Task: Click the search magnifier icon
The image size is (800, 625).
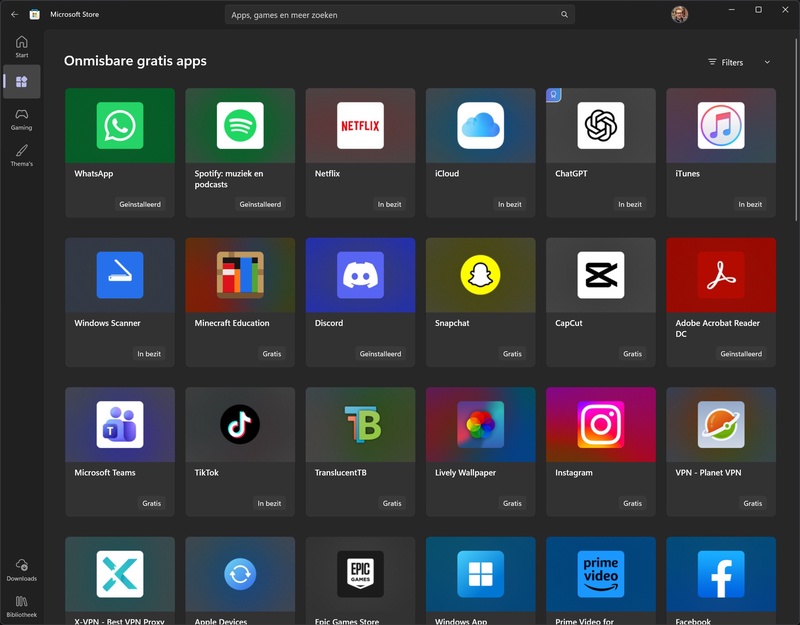Action: click(x=563, y=15)
